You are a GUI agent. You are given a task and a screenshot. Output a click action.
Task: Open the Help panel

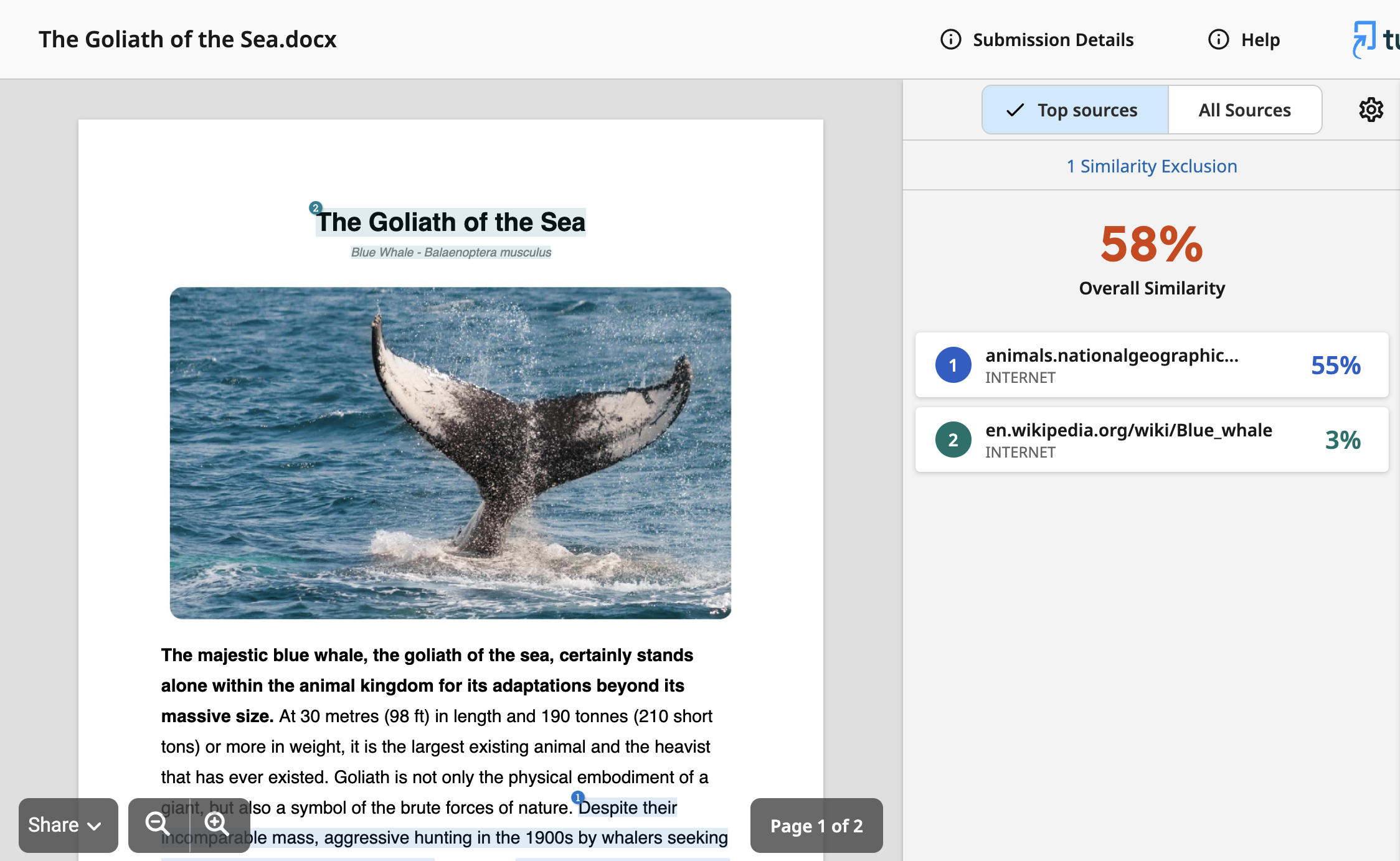point(1244,39)
